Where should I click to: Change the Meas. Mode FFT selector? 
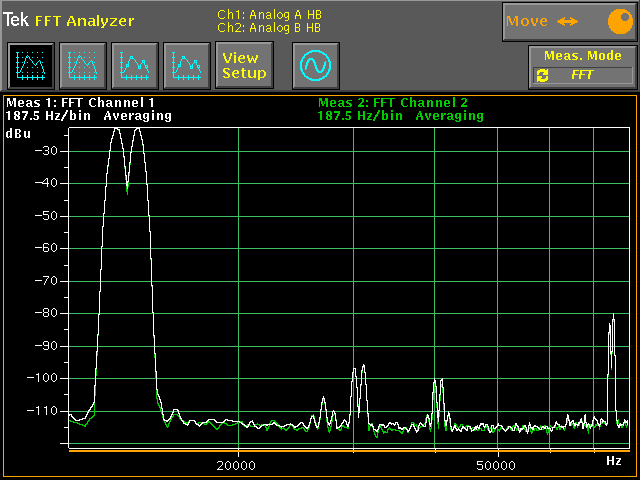[x=583, y=75]
